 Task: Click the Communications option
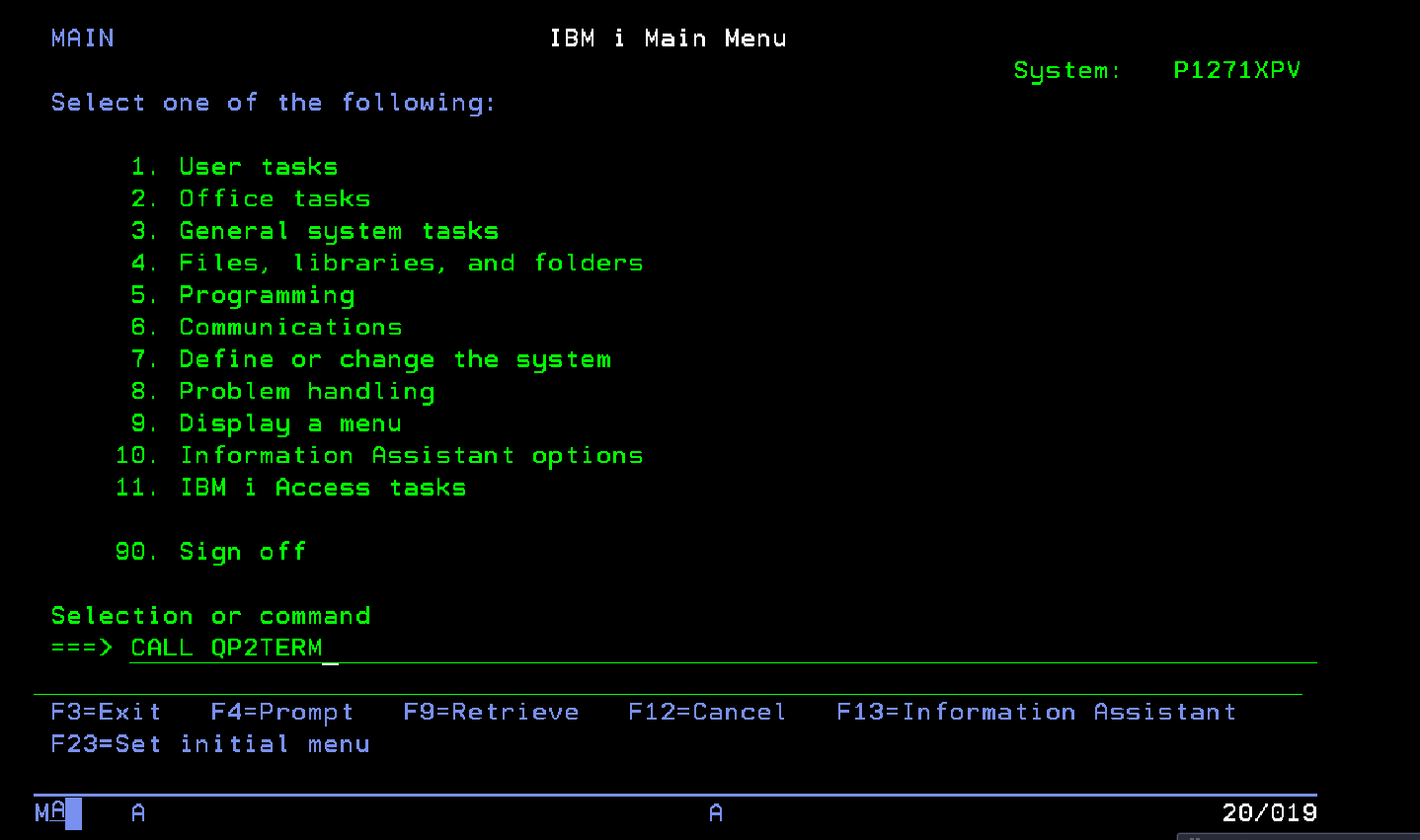(290, 327)
